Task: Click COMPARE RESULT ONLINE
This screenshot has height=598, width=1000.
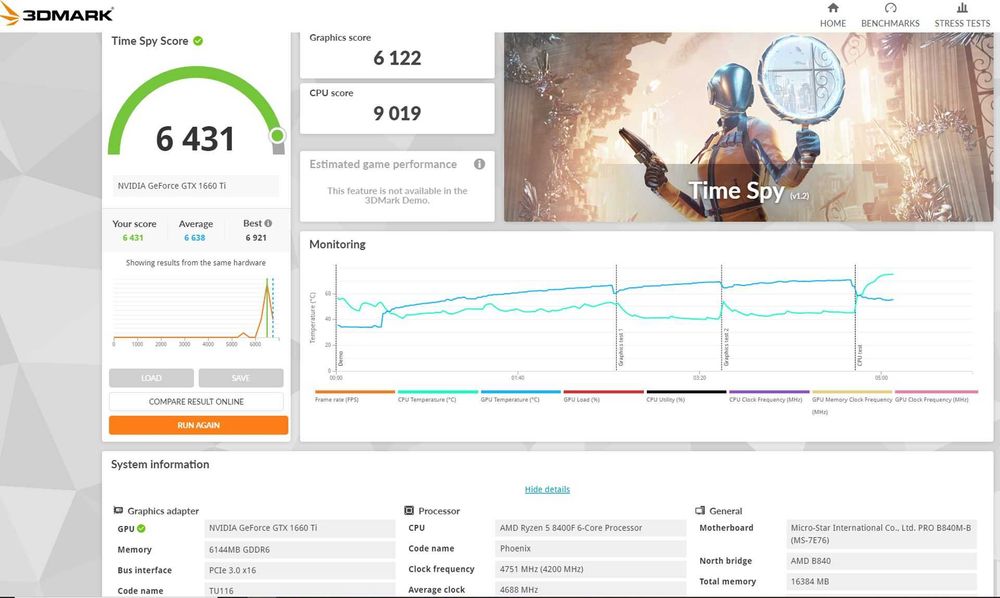Action: 196,402
